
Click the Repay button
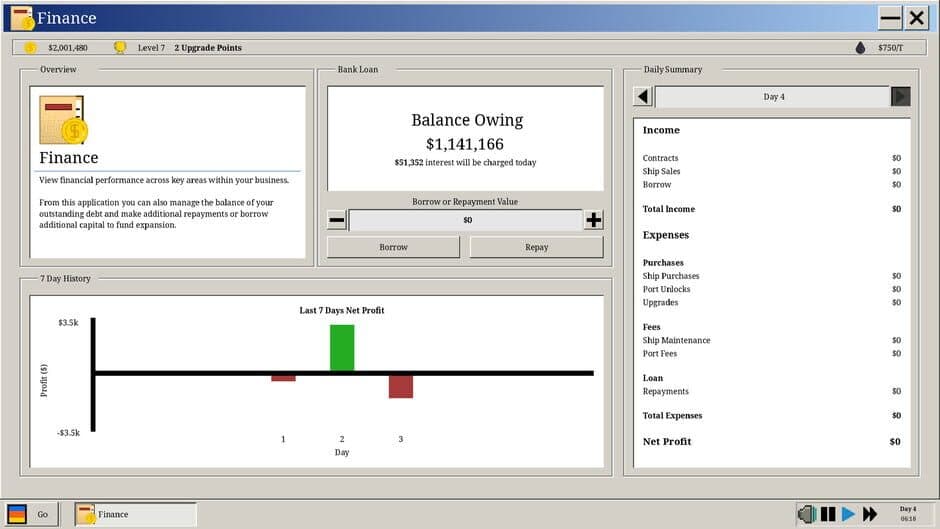point(537,247)
